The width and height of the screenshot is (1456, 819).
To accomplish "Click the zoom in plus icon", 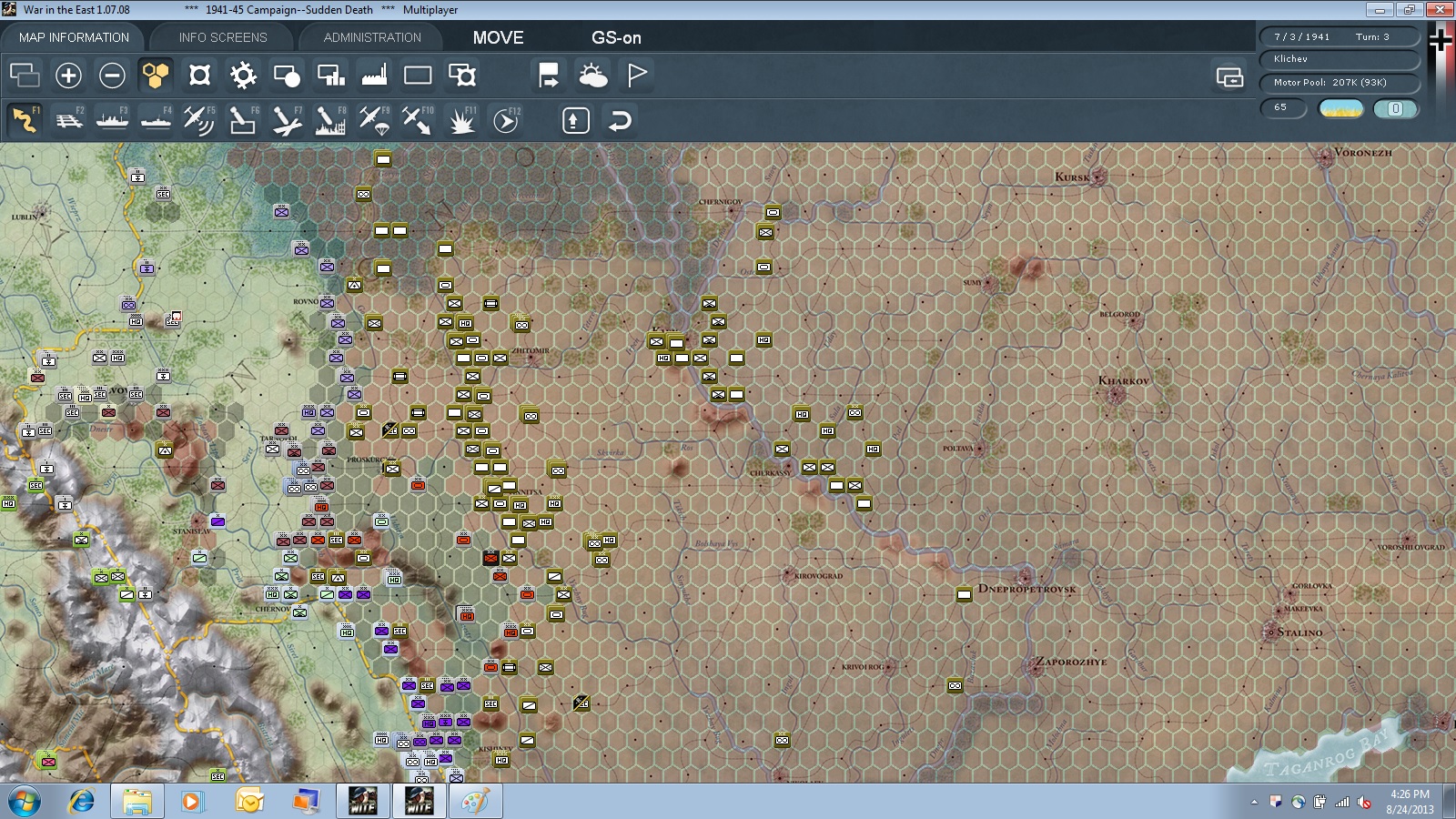I will click(68, 76).
